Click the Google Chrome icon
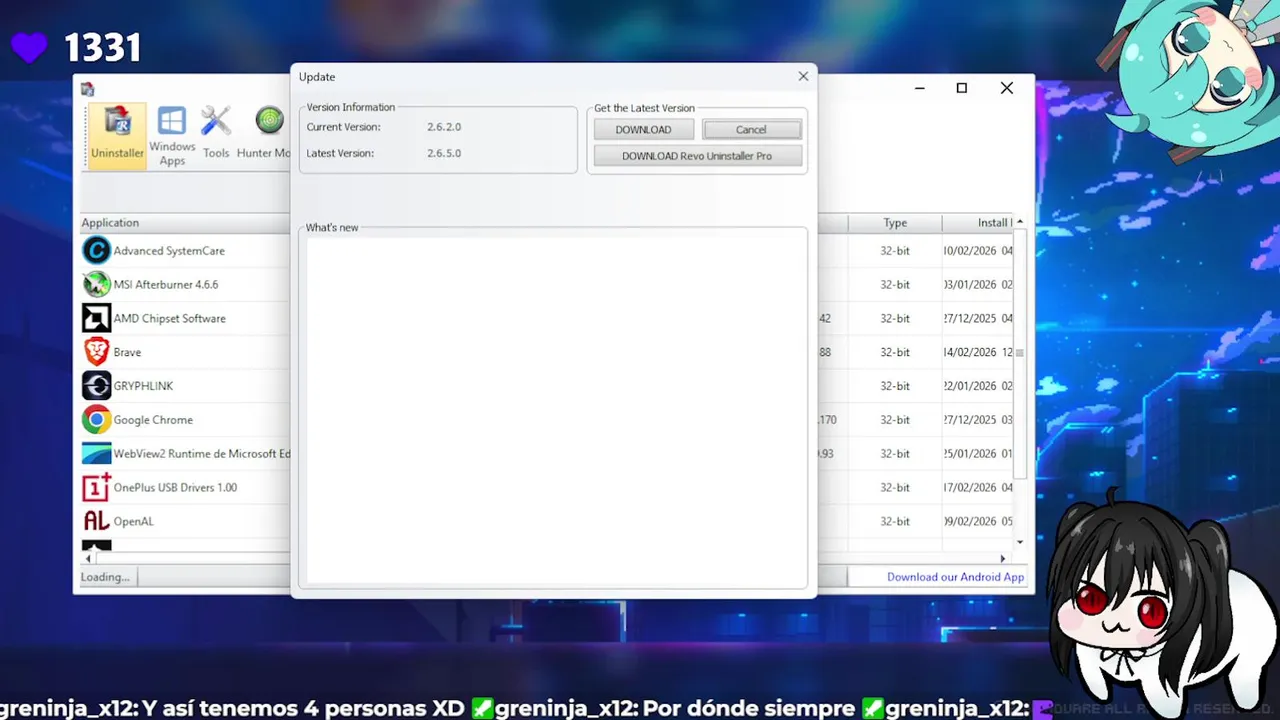Viewport: 1280px width, 720px height. click(x=96, y=420)
